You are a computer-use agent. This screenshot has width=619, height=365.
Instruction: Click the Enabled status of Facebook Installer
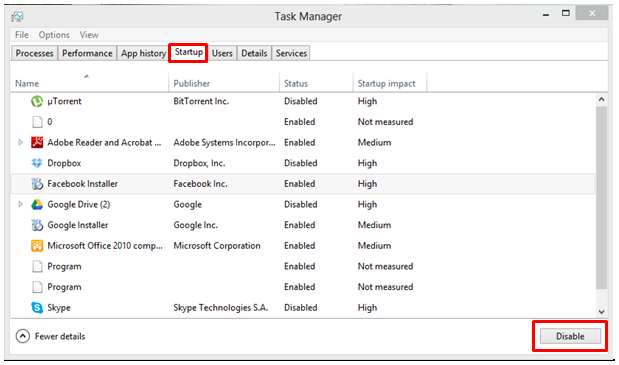click(300, 184)
